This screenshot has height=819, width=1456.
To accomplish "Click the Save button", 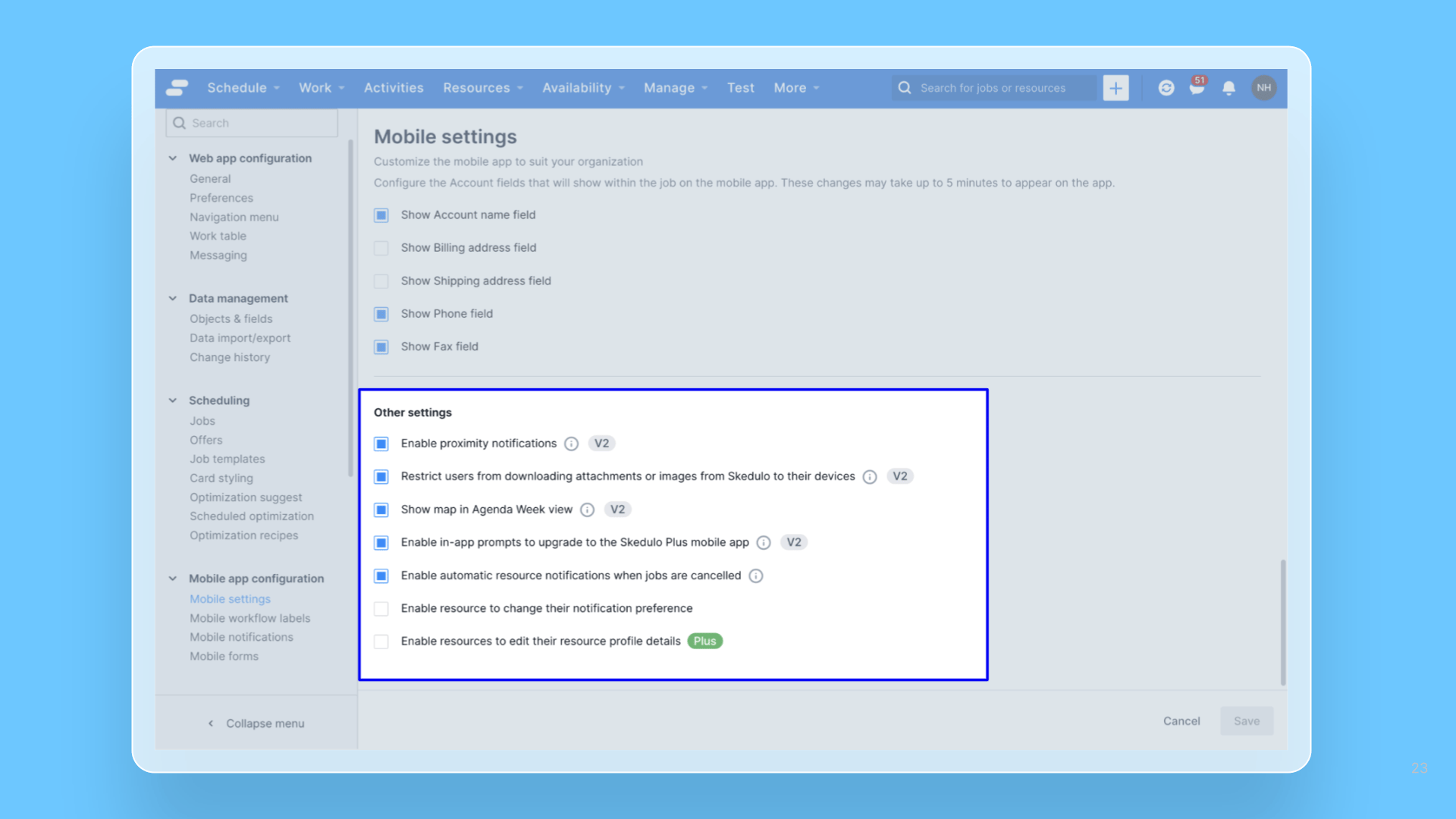I will click(1247, 721).
